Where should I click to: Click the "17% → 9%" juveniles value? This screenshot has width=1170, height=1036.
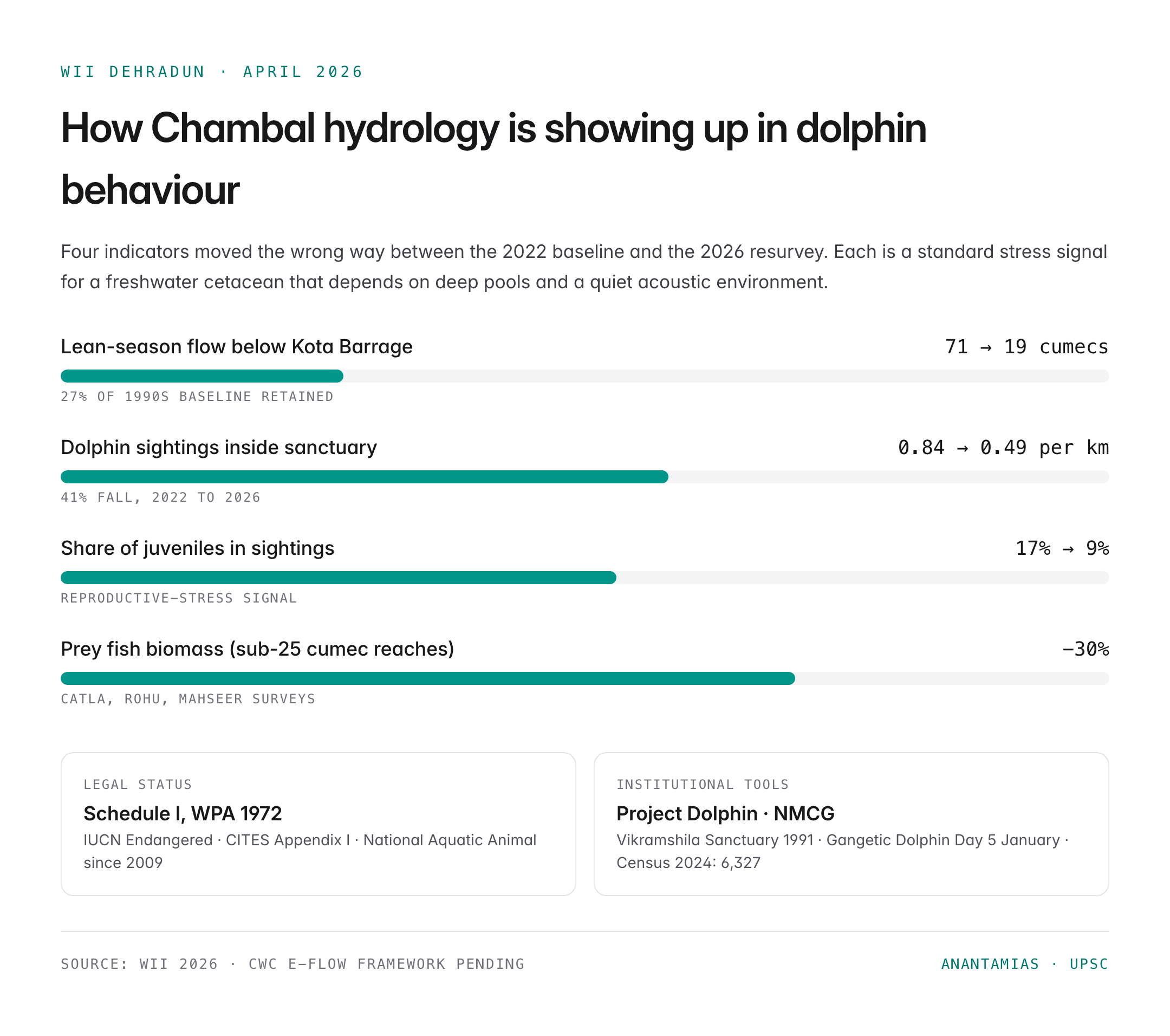click(x=1062, y=549)
